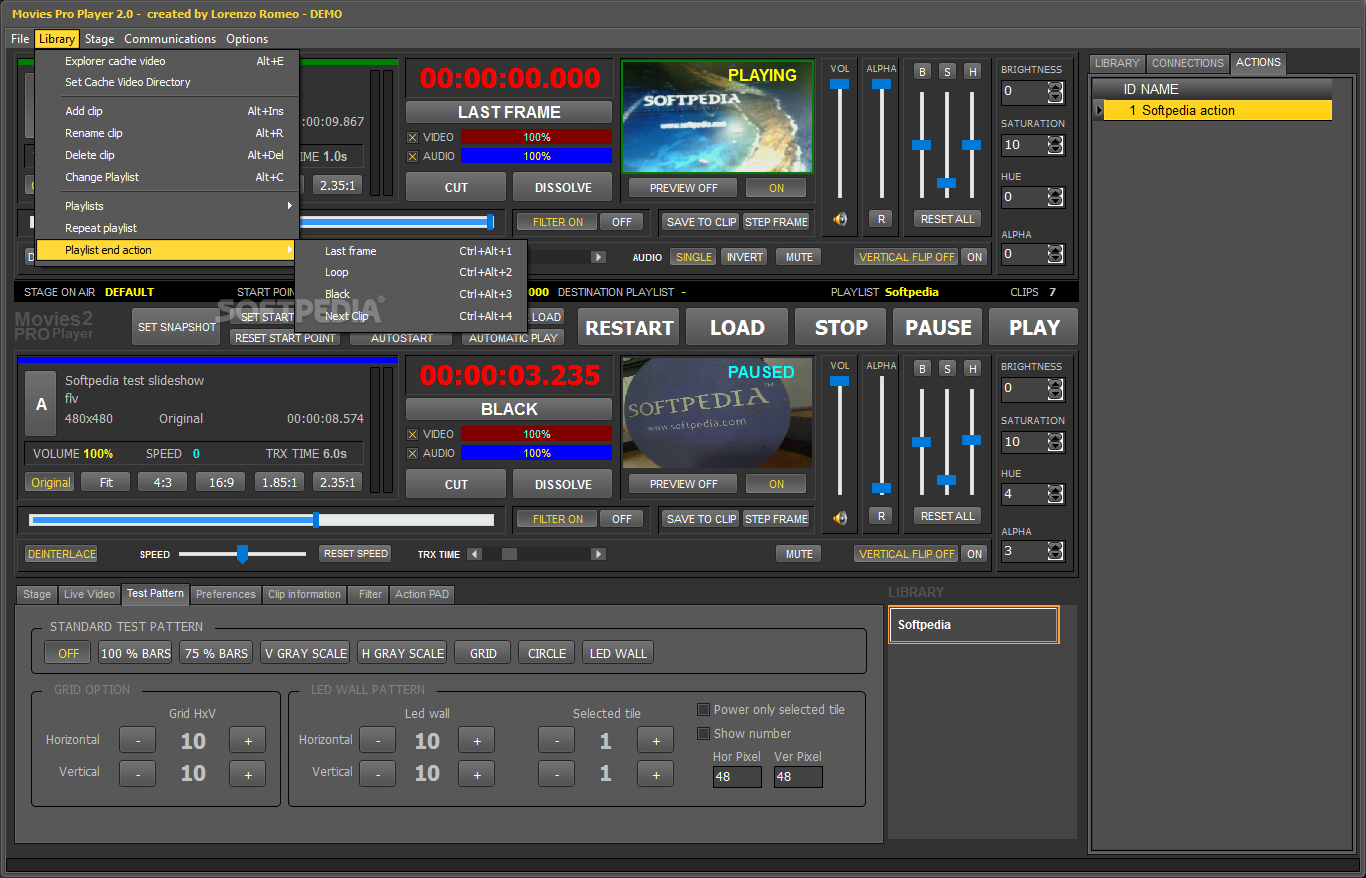
Task: Click the Grid Horizontal plus button
Action: [247, 740]
